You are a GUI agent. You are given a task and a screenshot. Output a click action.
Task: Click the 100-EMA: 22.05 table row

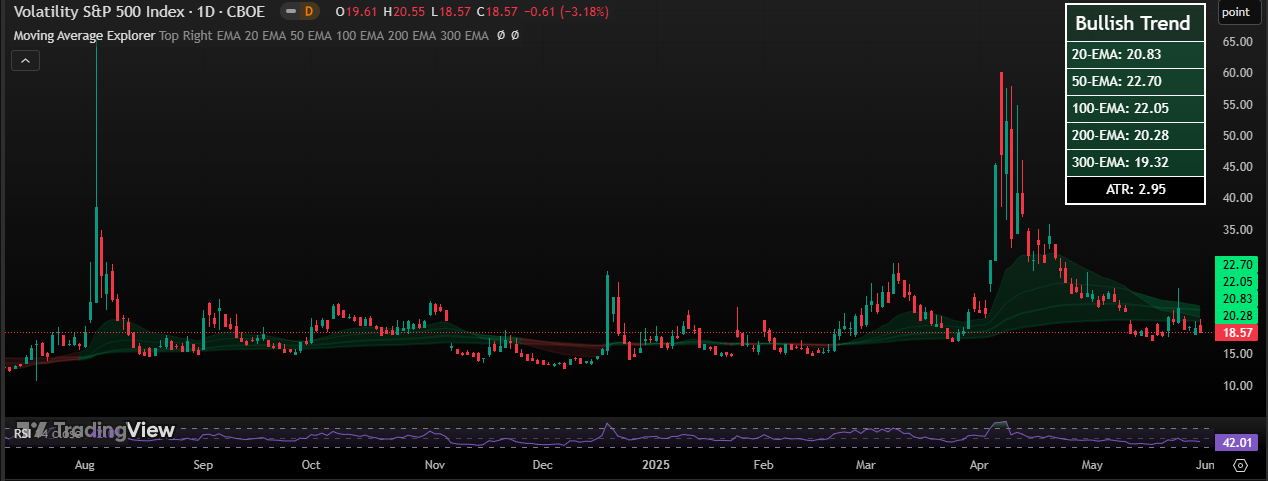click(x=1135, y=108)
